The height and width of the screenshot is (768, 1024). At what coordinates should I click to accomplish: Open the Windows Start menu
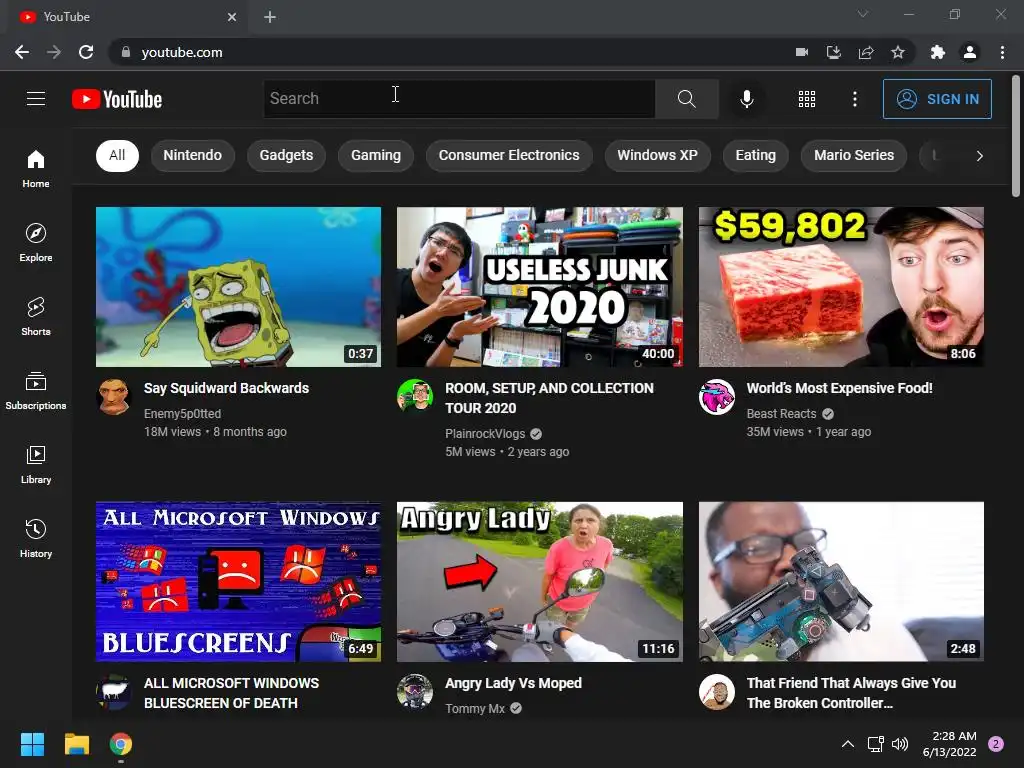click(32, 744)
